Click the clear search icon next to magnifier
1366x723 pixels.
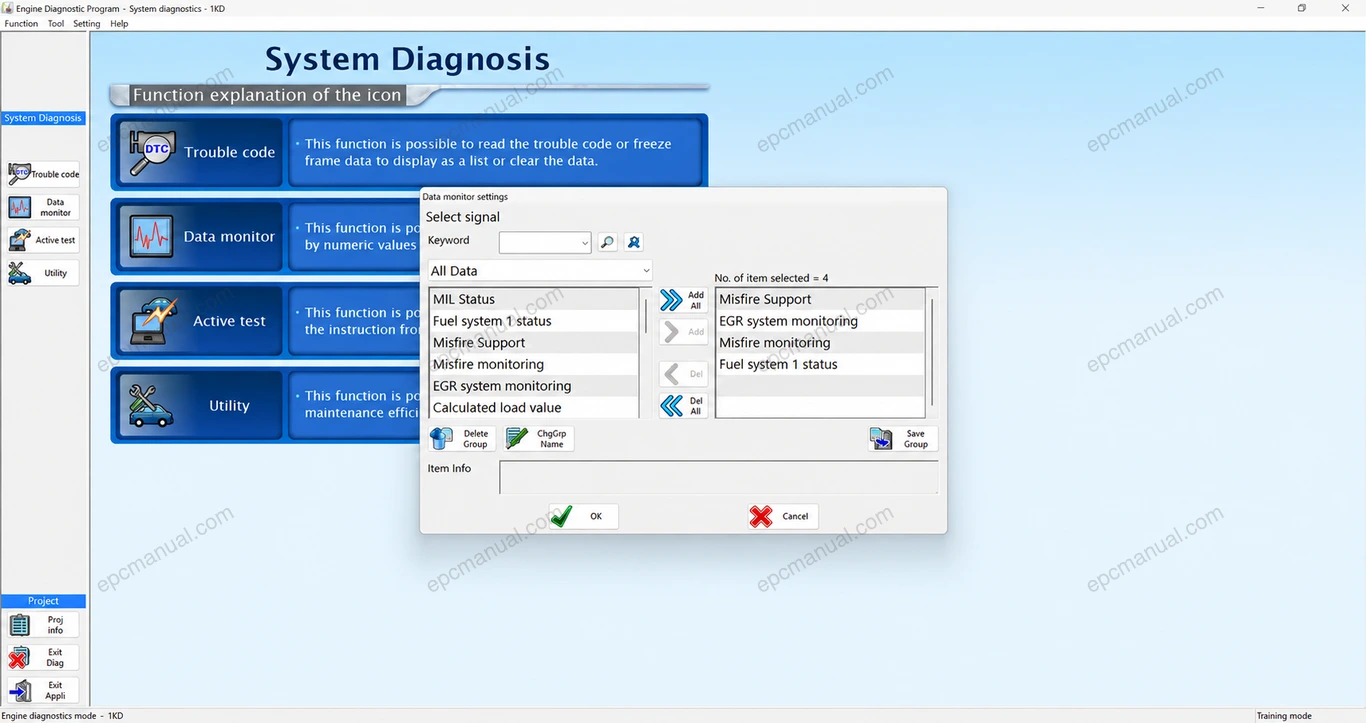pos(633,242)
